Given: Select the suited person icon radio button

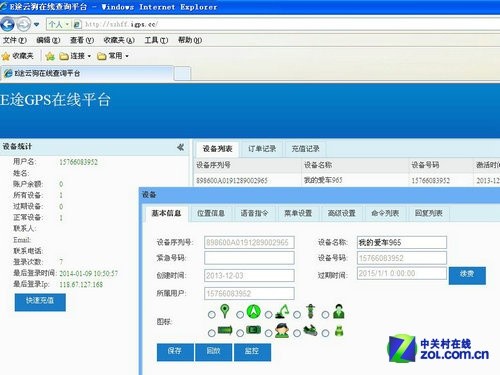Looking at the screenshot, I should coord(325,315).
